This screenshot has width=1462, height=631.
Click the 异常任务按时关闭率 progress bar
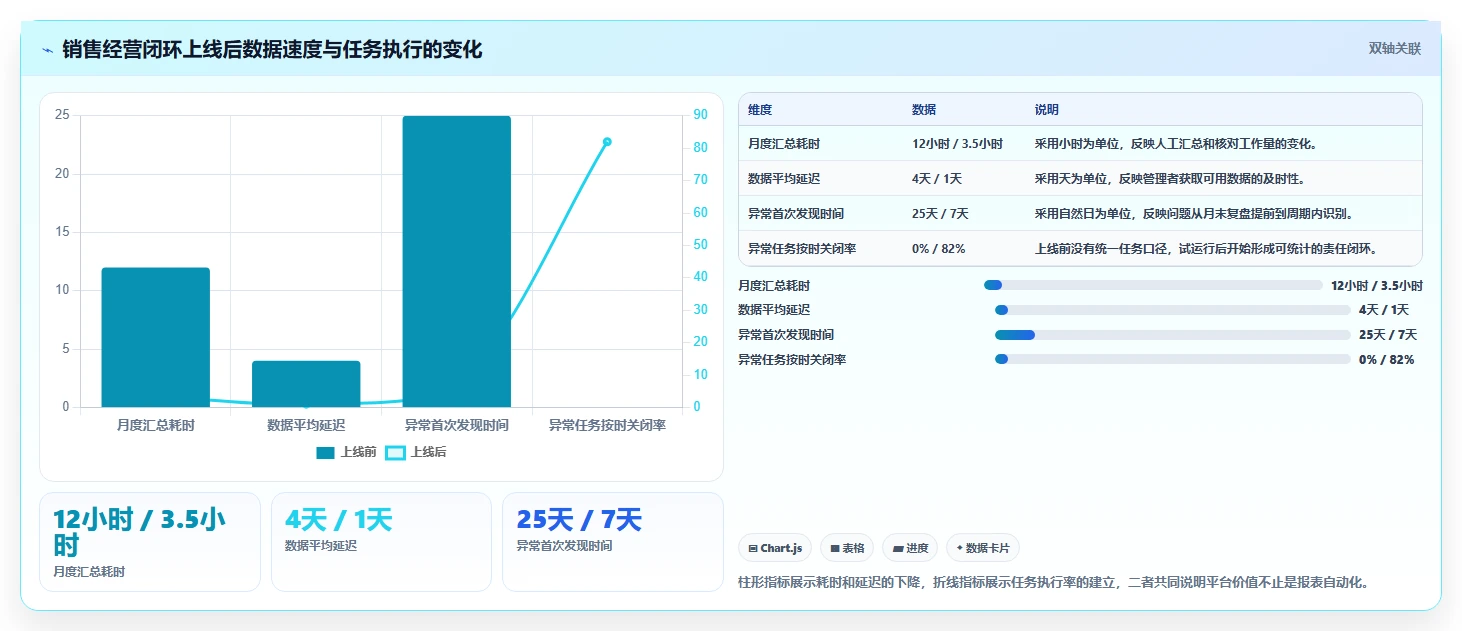[1173, 359]
